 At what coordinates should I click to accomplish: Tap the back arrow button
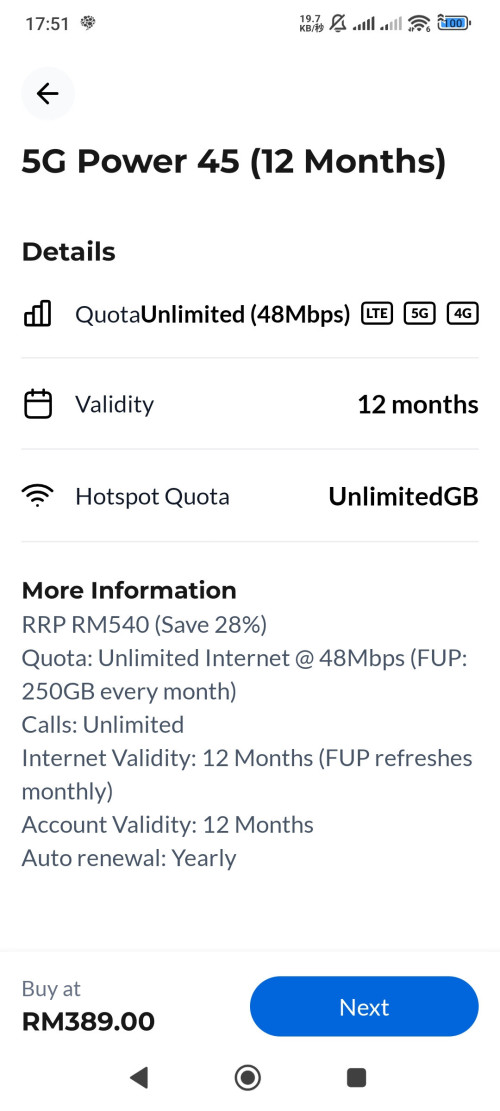point(47,93)
